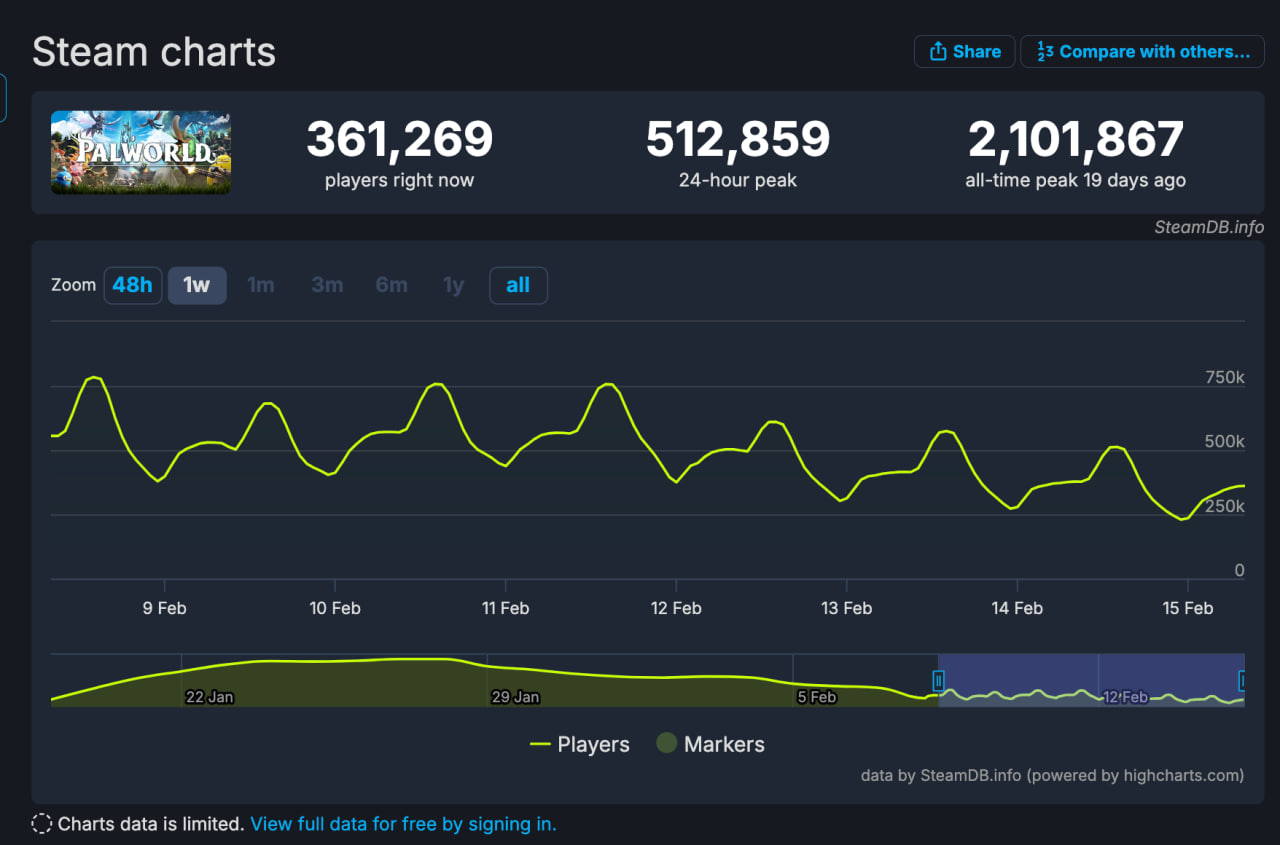This screenshot has width=1280, height=845.
Task: Click the 500k y-axis label
Action: coord(1225,442)
